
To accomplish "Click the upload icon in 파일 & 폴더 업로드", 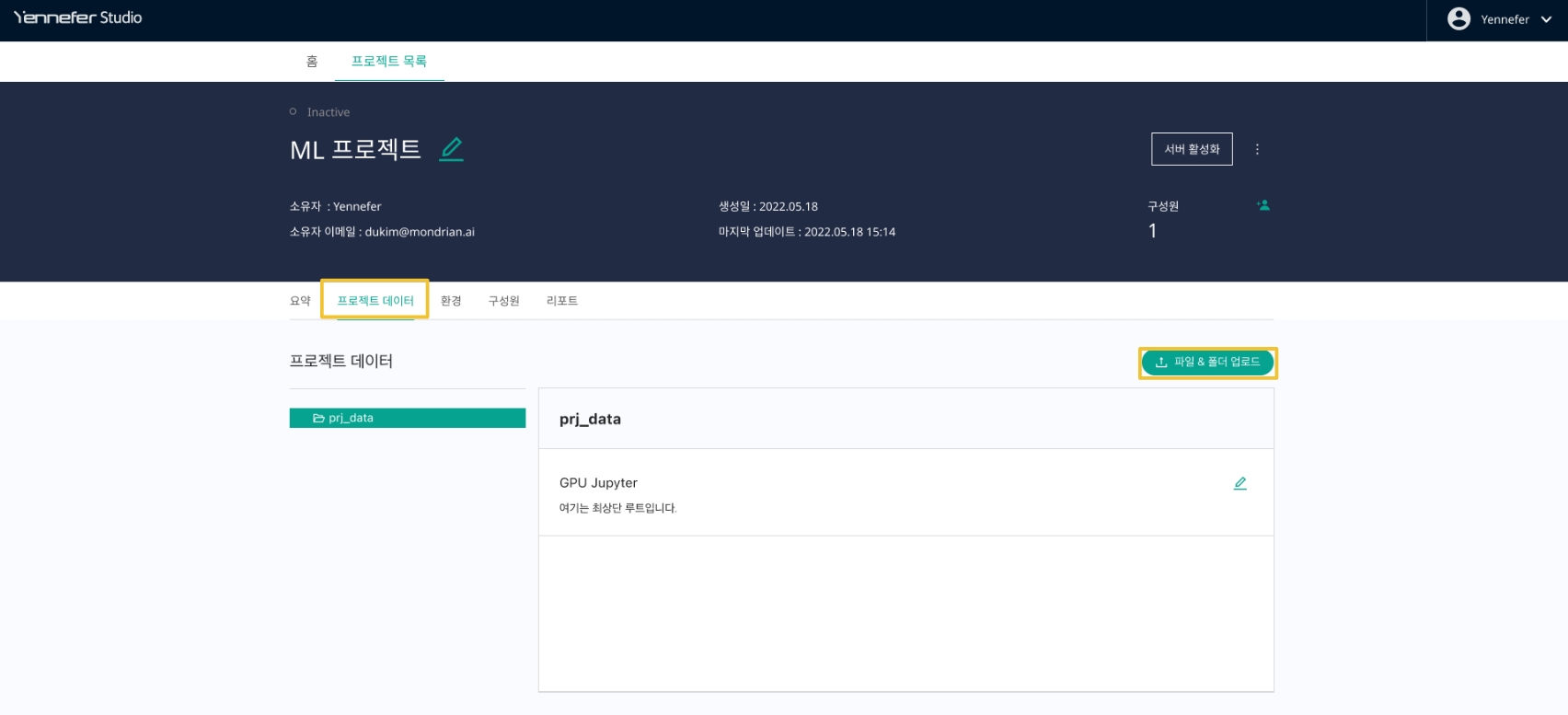I will coord(1161,363).
